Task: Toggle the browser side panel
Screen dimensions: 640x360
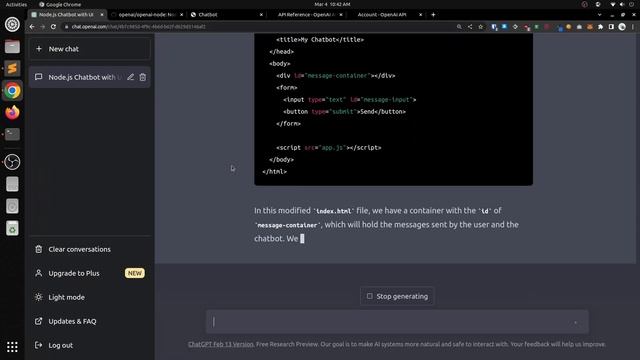Action: click(611, 27)
